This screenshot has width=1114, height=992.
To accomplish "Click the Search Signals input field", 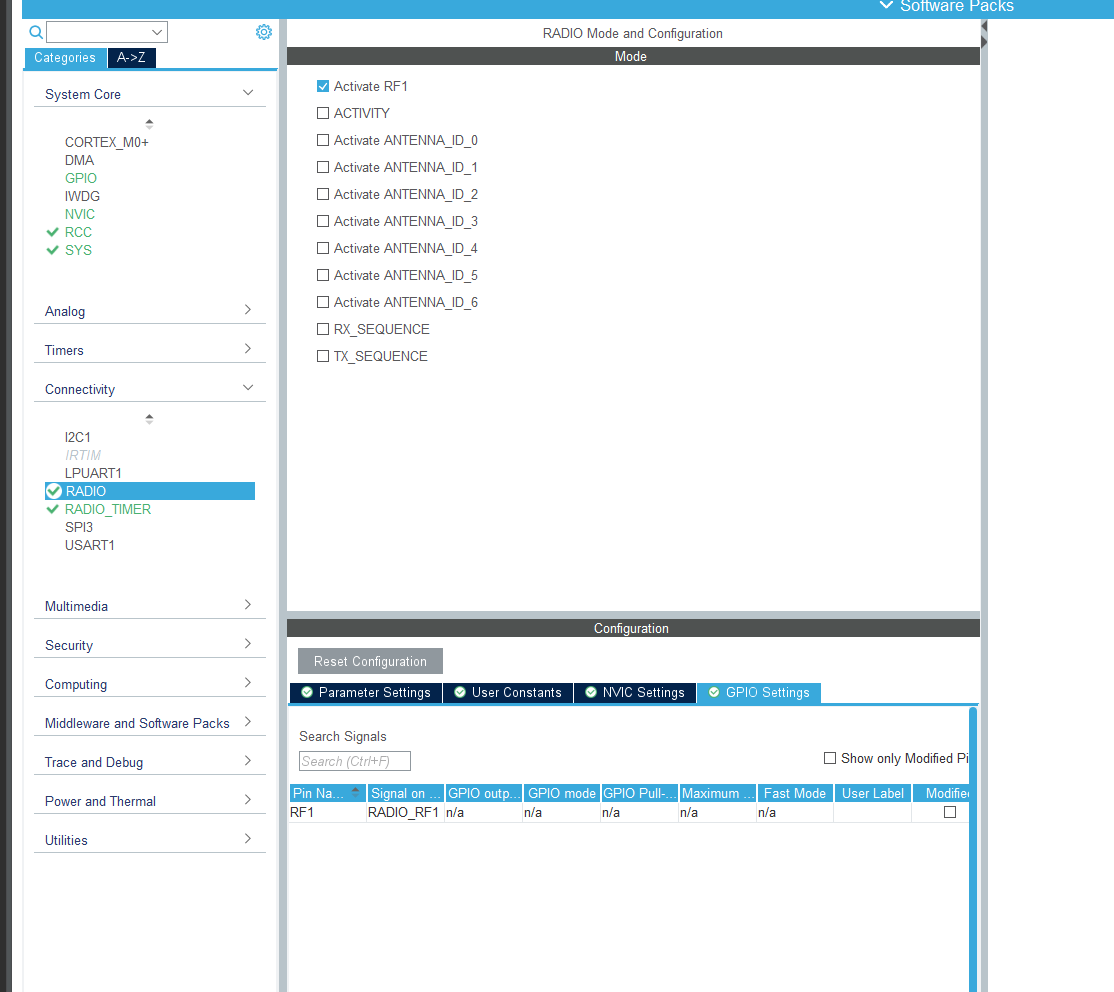I will (354, 760).
